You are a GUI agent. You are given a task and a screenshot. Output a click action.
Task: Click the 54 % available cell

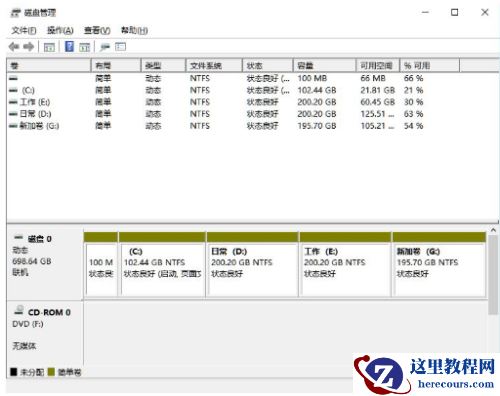pos(413,126)
